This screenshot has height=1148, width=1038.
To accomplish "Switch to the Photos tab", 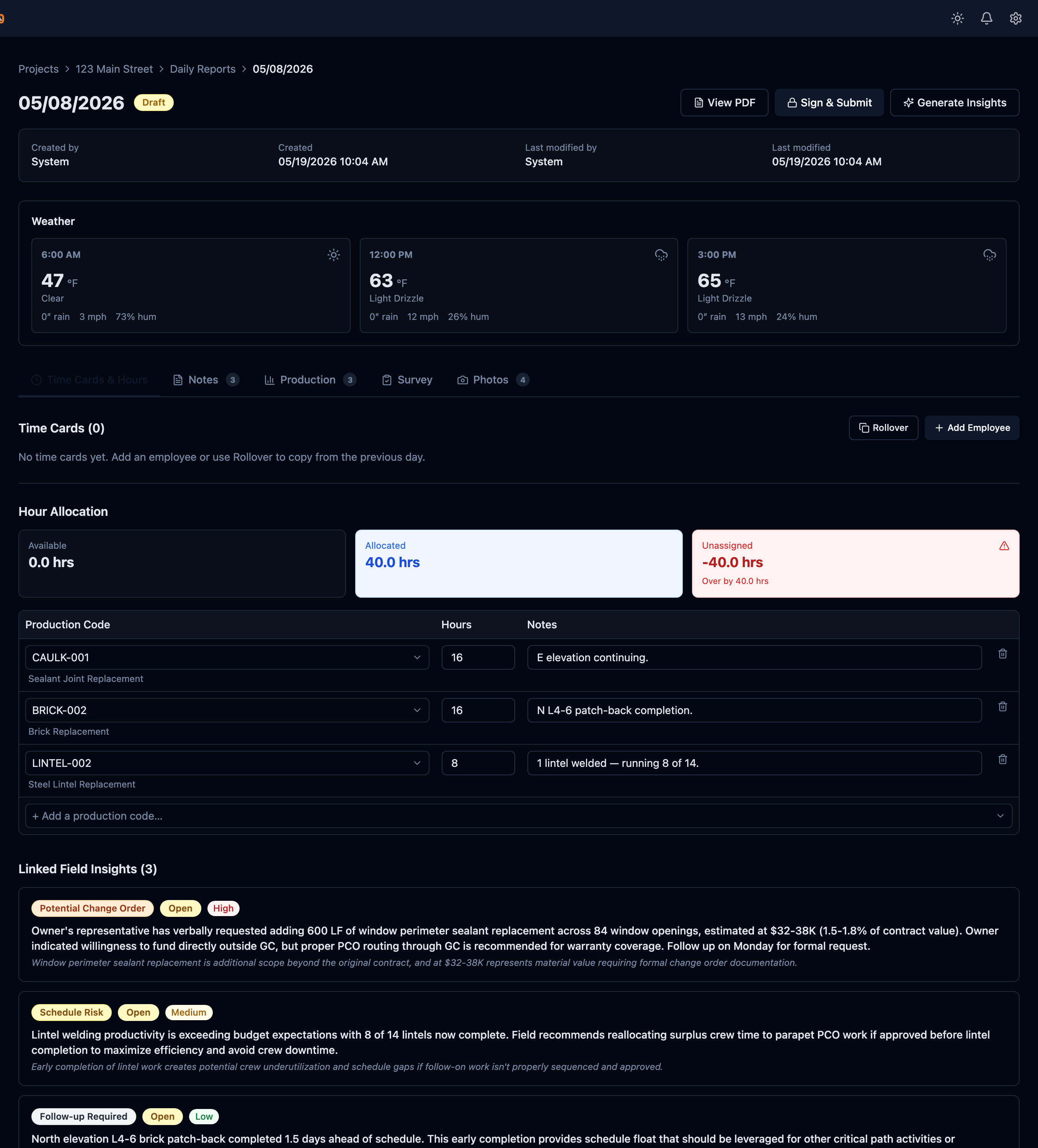I will [x=493, y=380].
